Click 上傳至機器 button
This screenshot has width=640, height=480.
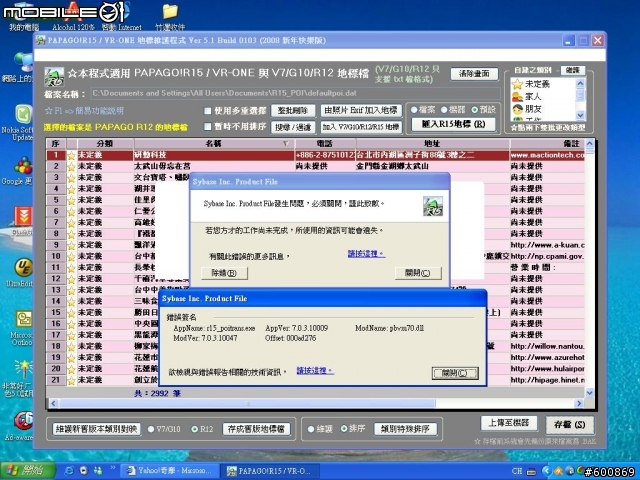pyautogui.click(x=509, y=423)
